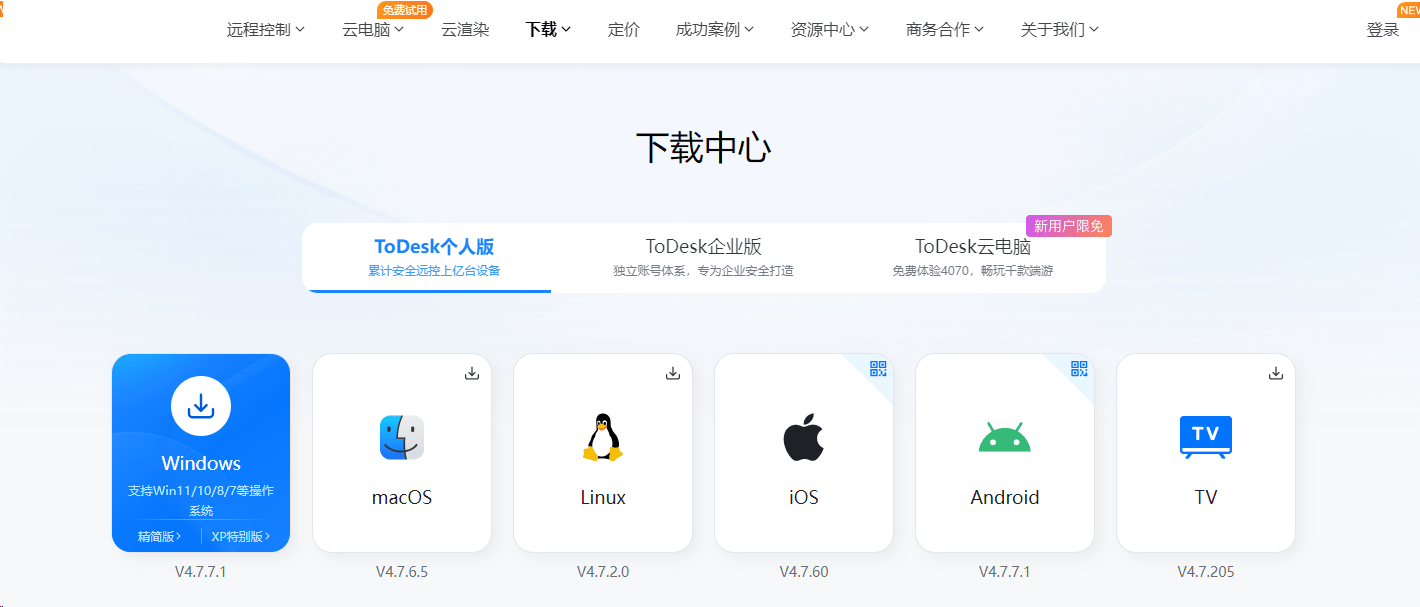This screenshot has height=607, width=1420.
Task: Click the Linux label text
Action: (603, 497)
